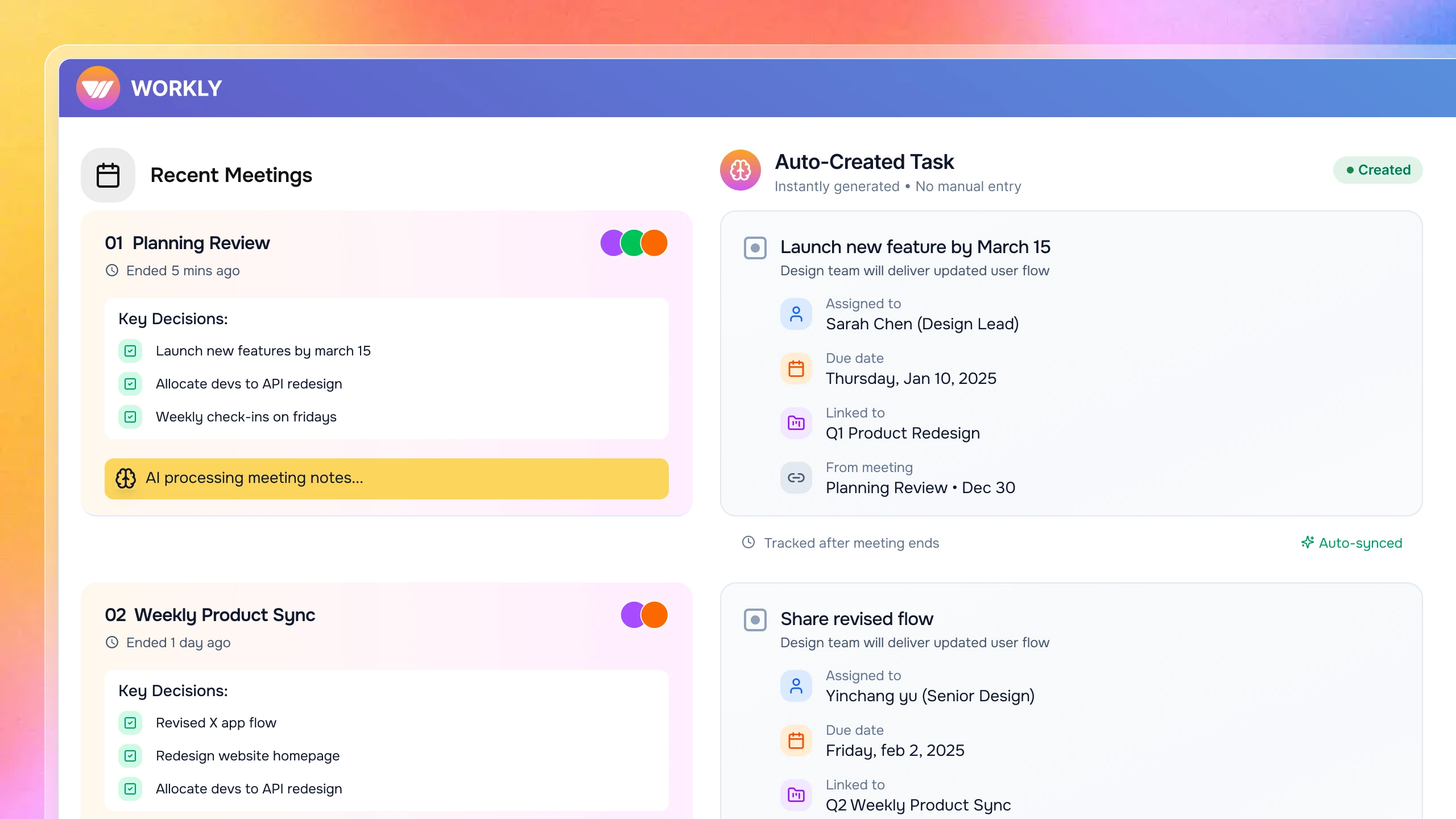
Task: Check the Weekly check-ins on fridays decision
Action: pos(130,417)
